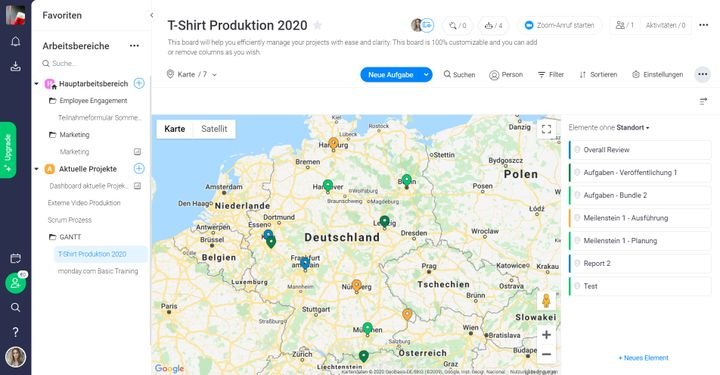Switch map to Karte view
Viewport: 720px width, 375px height.
pyautogui.click(x=174, y=129)
